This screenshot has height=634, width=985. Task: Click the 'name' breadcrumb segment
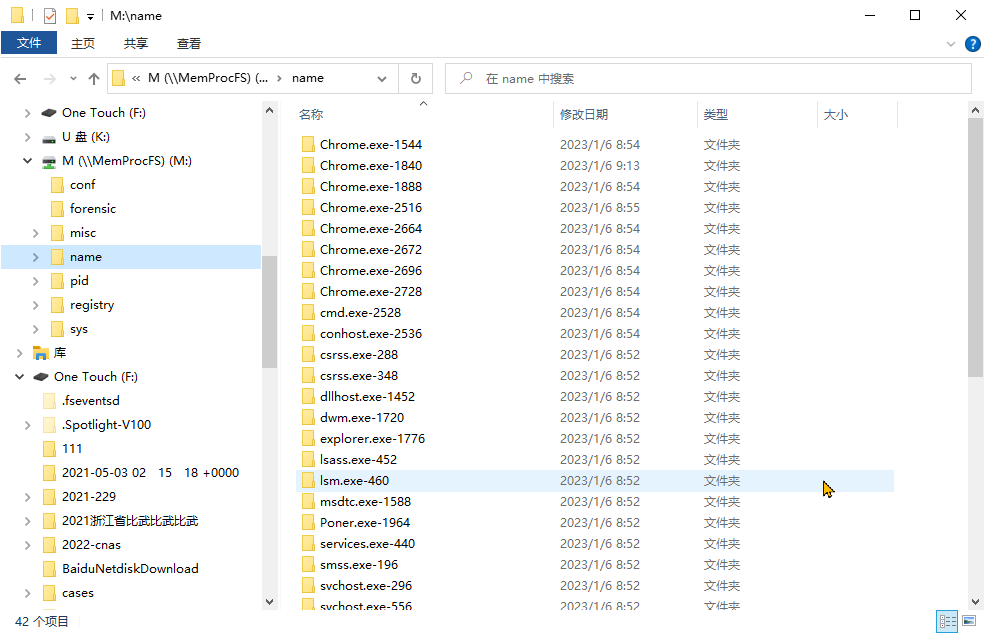[x=308, y=78]
